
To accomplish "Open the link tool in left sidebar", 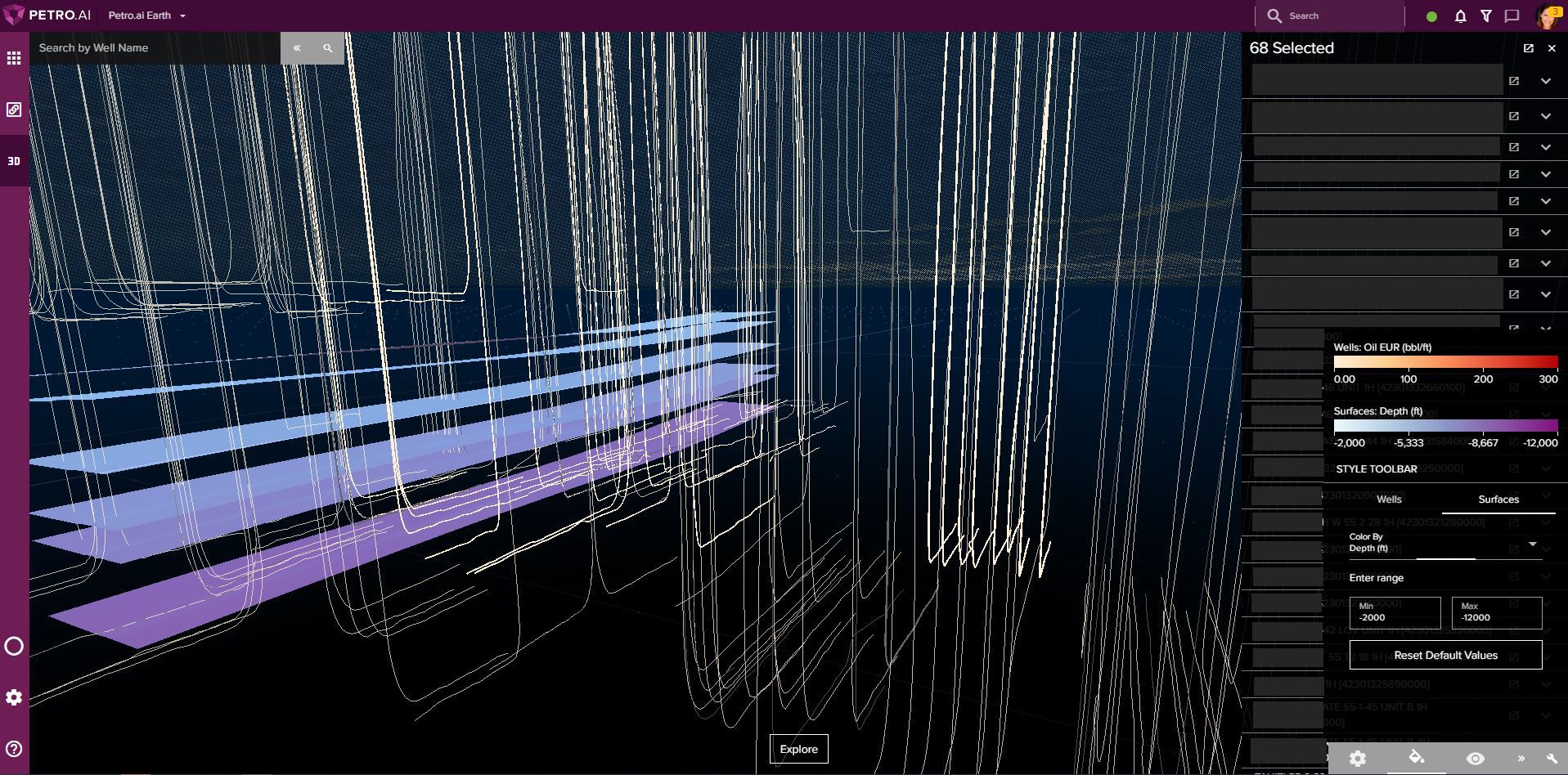I will pyautogui.click(x=14, y=110).
